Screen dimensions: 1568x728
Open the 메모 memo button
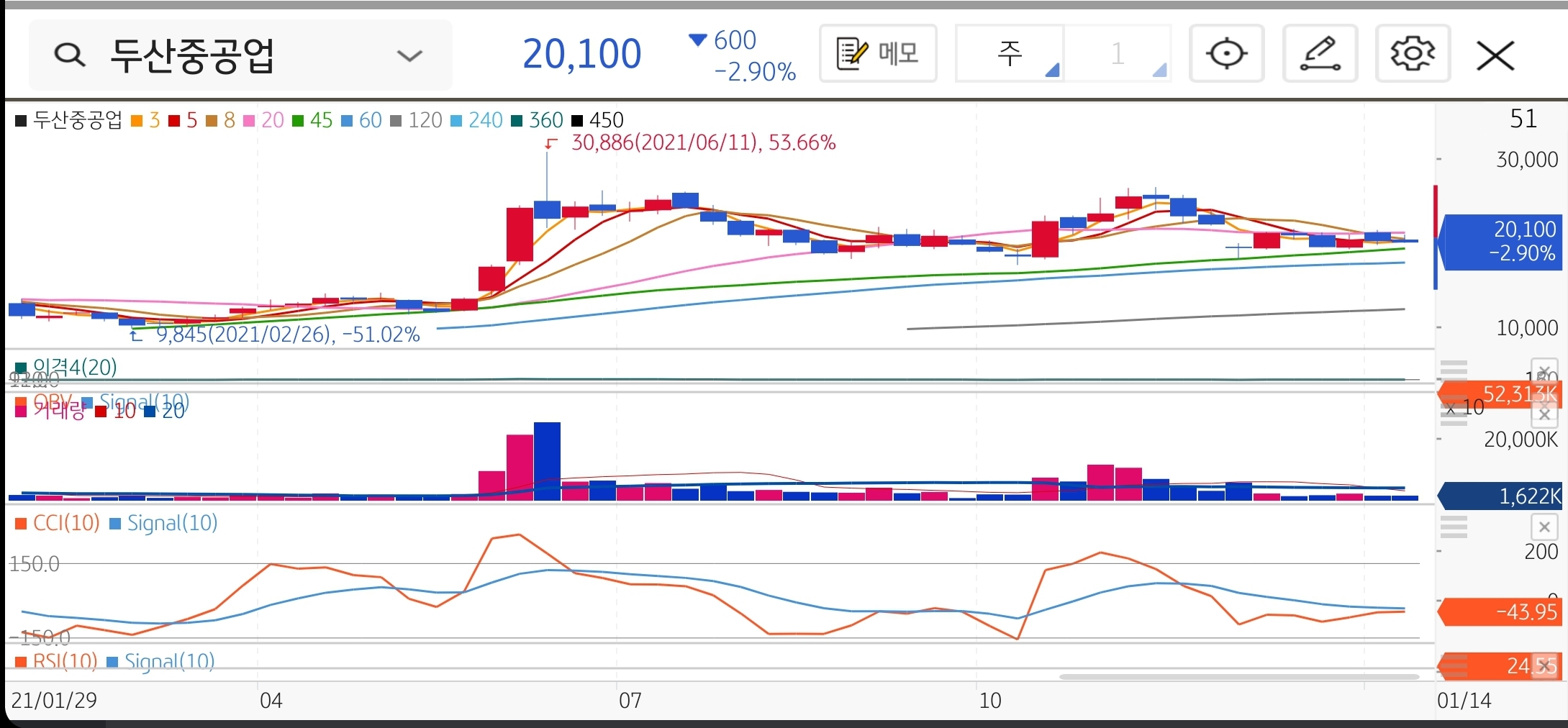[878, 53]
